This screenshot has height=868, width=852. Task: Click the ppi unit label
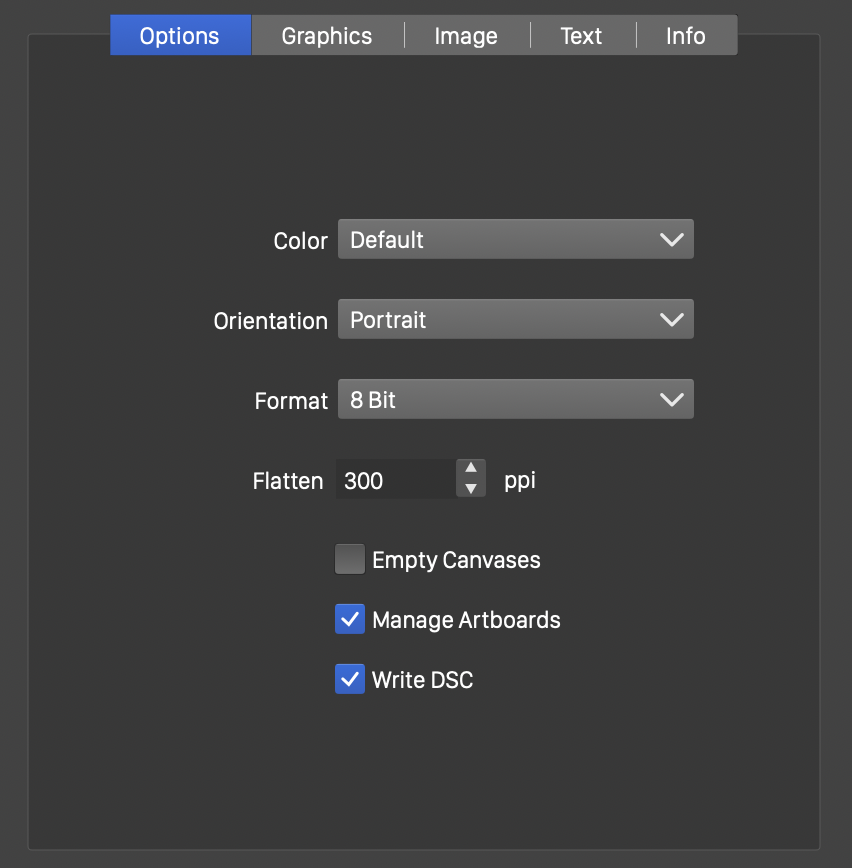(520, 481)
